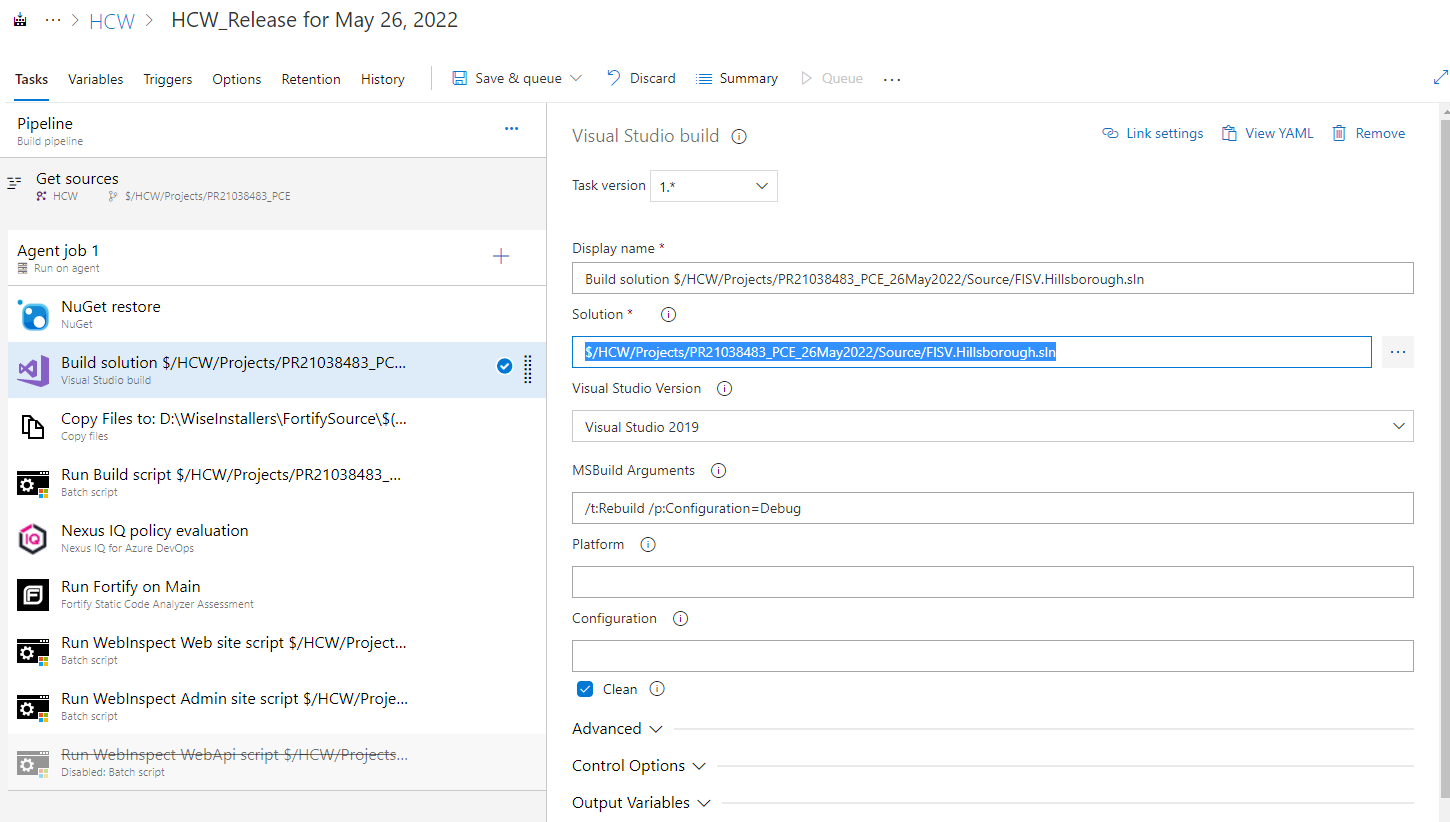Open the Triggers tab
Screen dimensions: 1450x822
[x=168, y=79]
